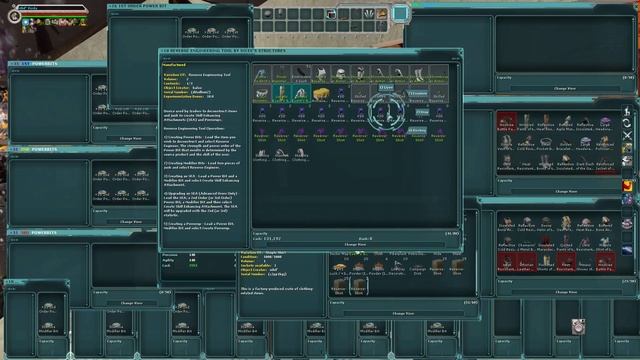
Task: Click the rightmost toolbar slot with the orange item
Action: (382, 14)
